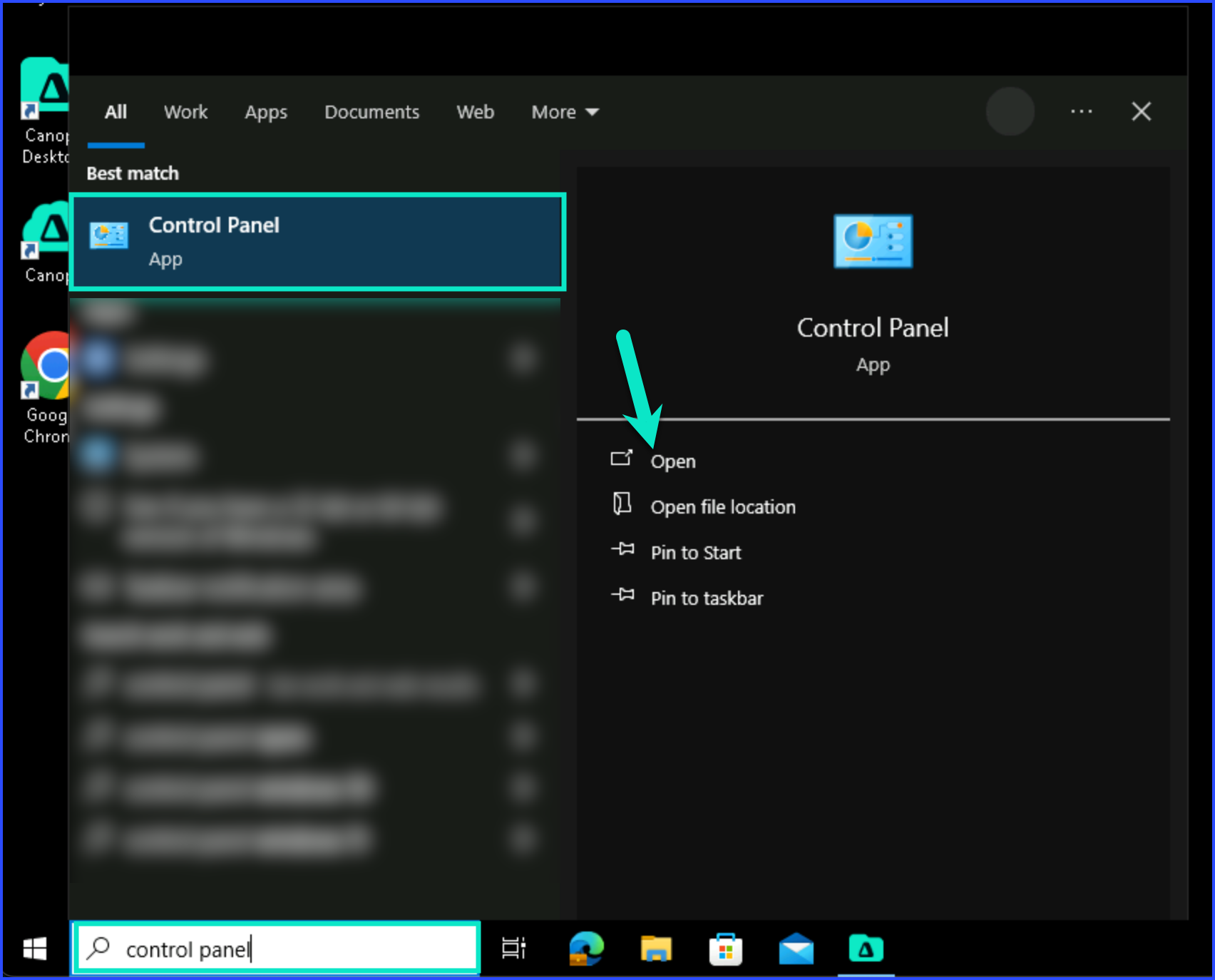Click the large Control Panel icon in details pane
Screen dimensions: 1215x980
(873, 241)
